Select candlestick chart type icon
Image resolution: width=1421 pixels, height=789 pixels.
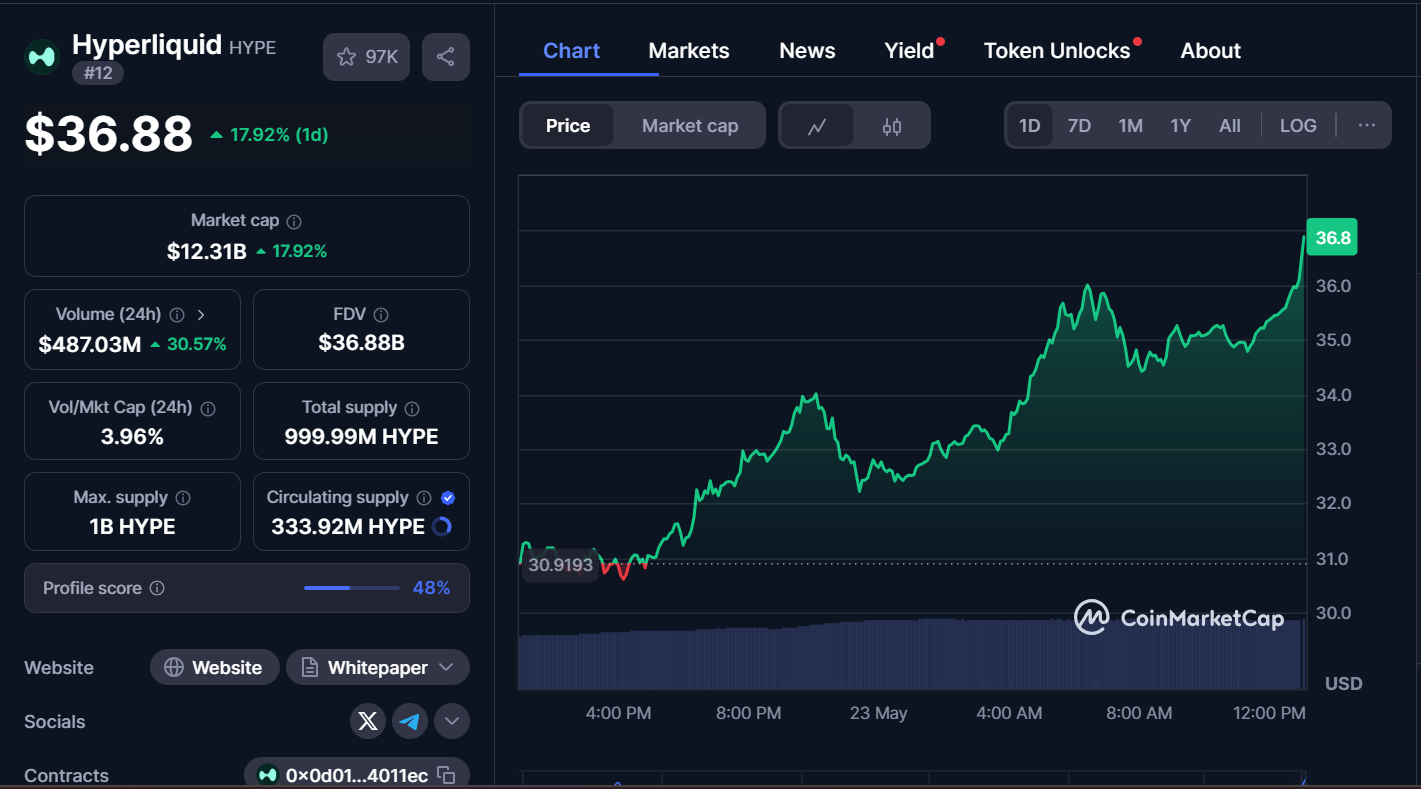[892, 126]
